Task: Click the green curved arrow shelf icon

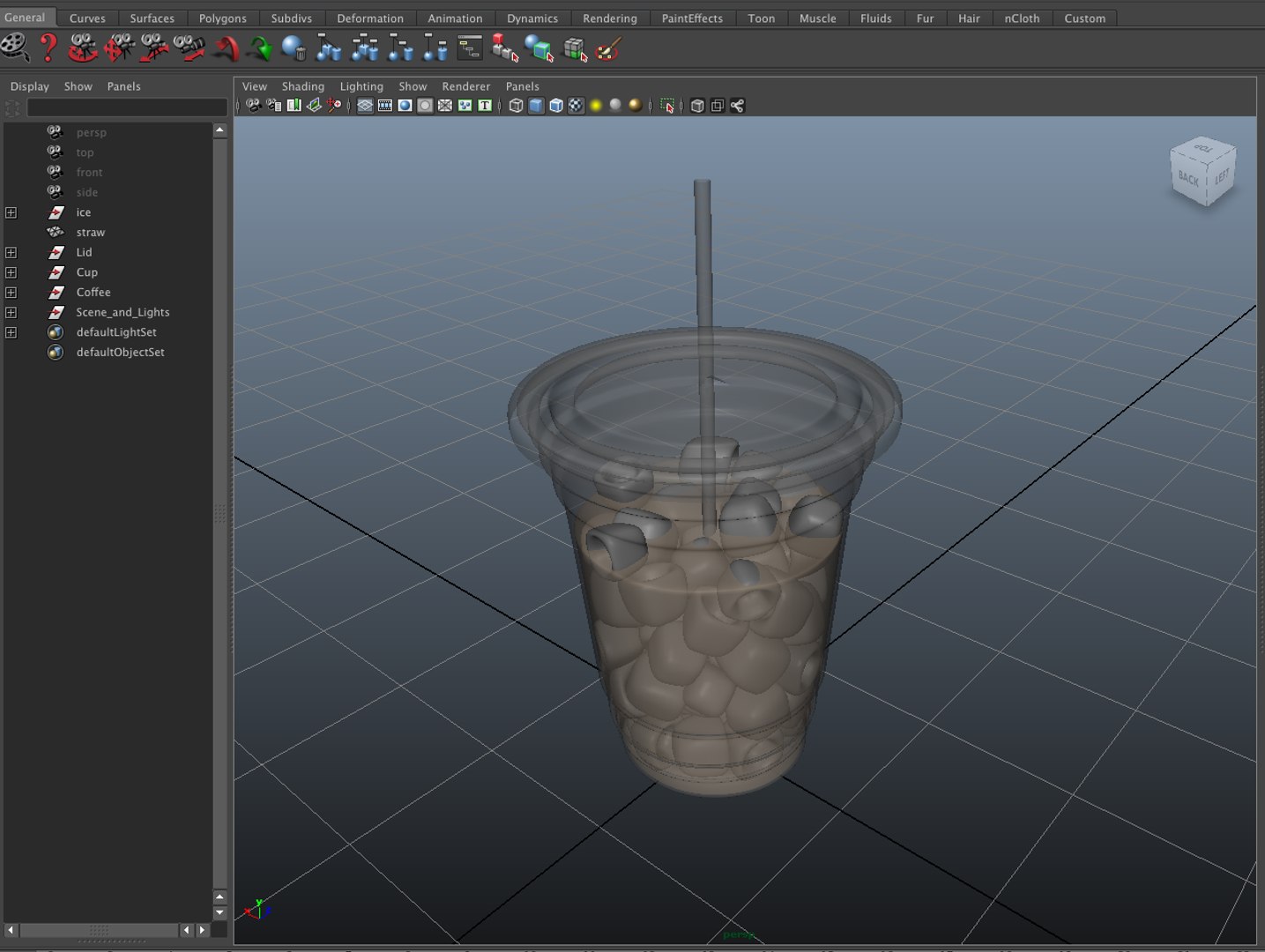Action: pos(259,48)
